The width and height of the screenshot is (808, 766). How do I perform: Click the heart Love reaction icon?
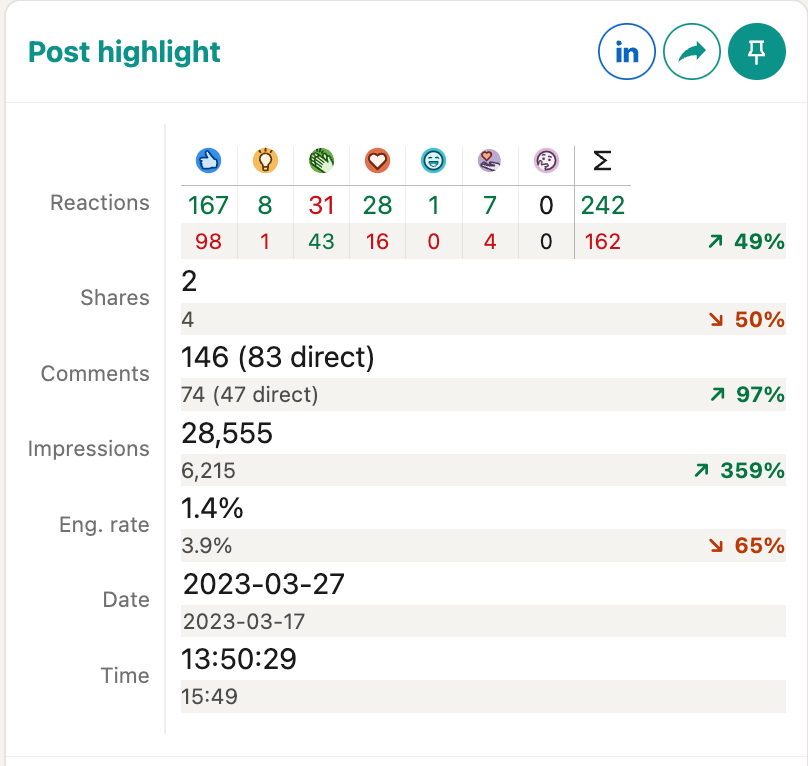point(377,160)
